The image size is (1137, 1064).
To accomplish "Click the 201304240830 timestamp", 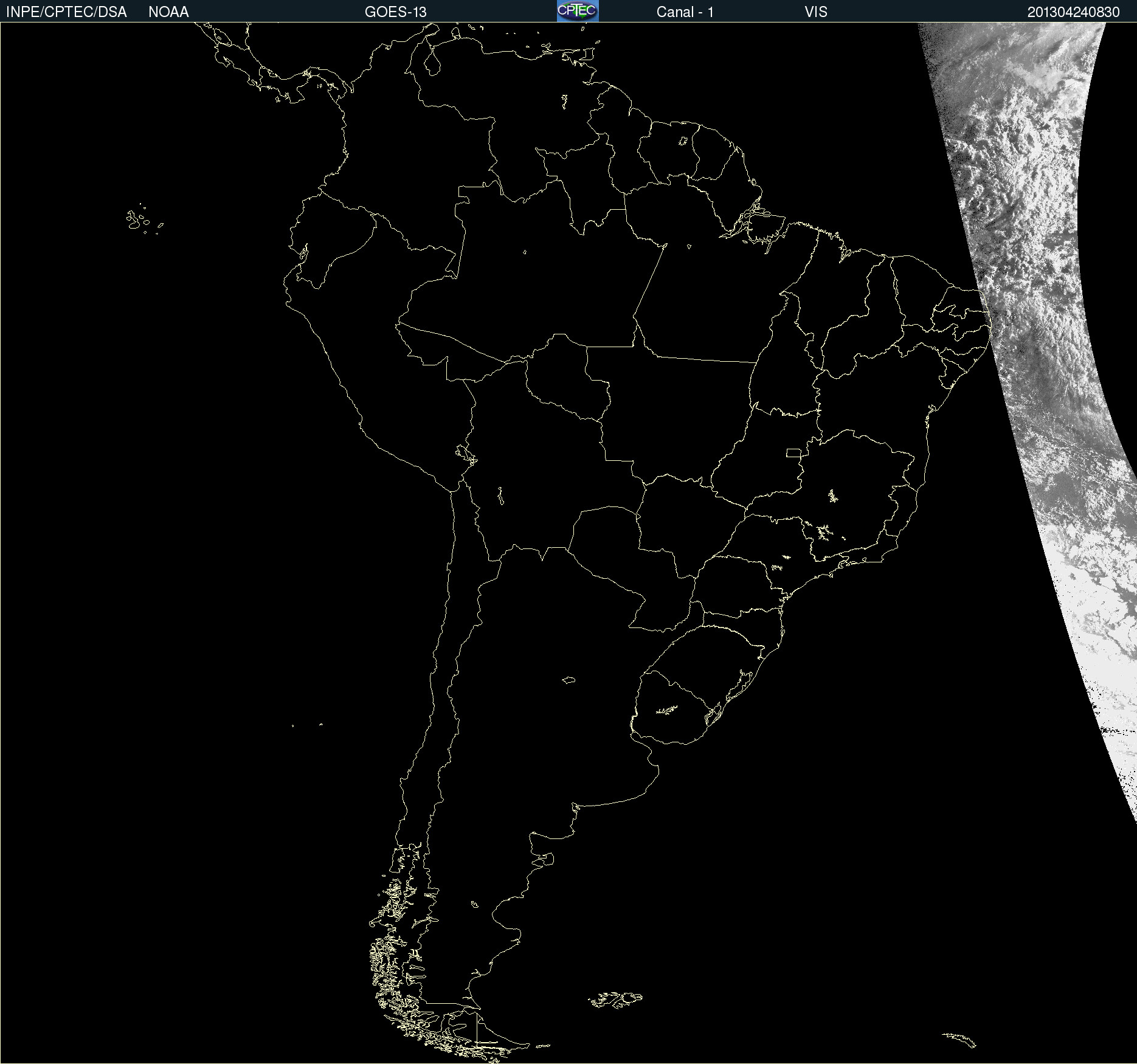I will (1073, 12).
